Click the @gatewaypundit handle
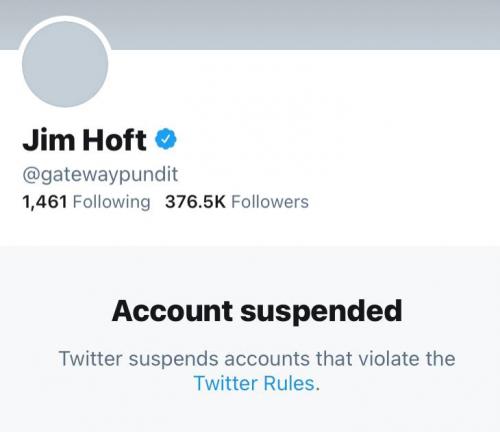 click(x=100, y=174)
